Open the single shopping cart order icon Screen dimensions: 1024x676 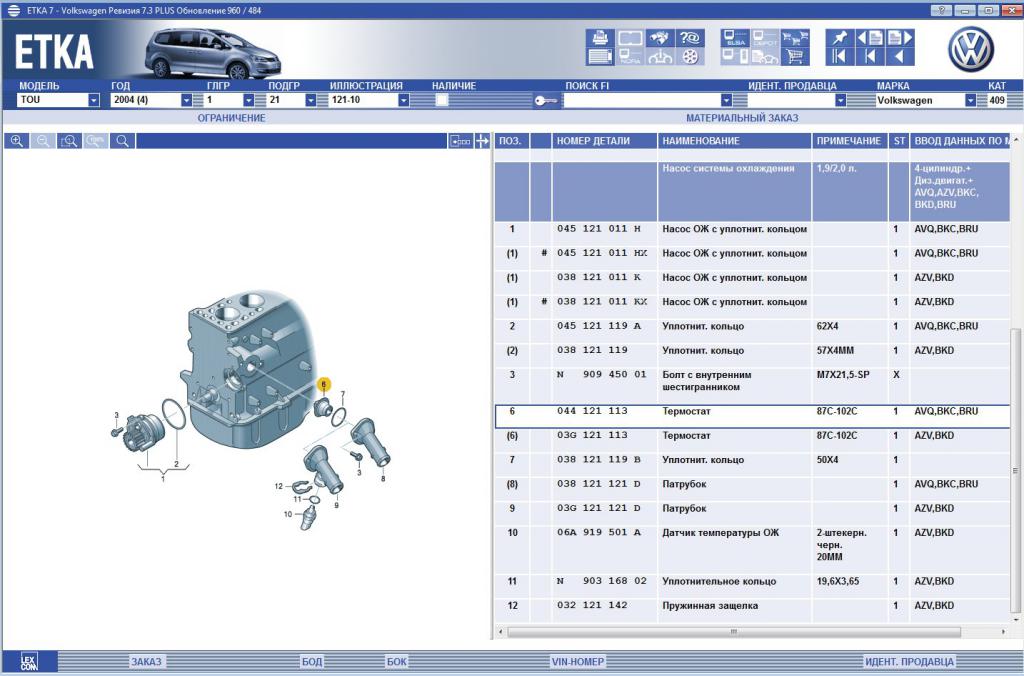tap(795, 57)
